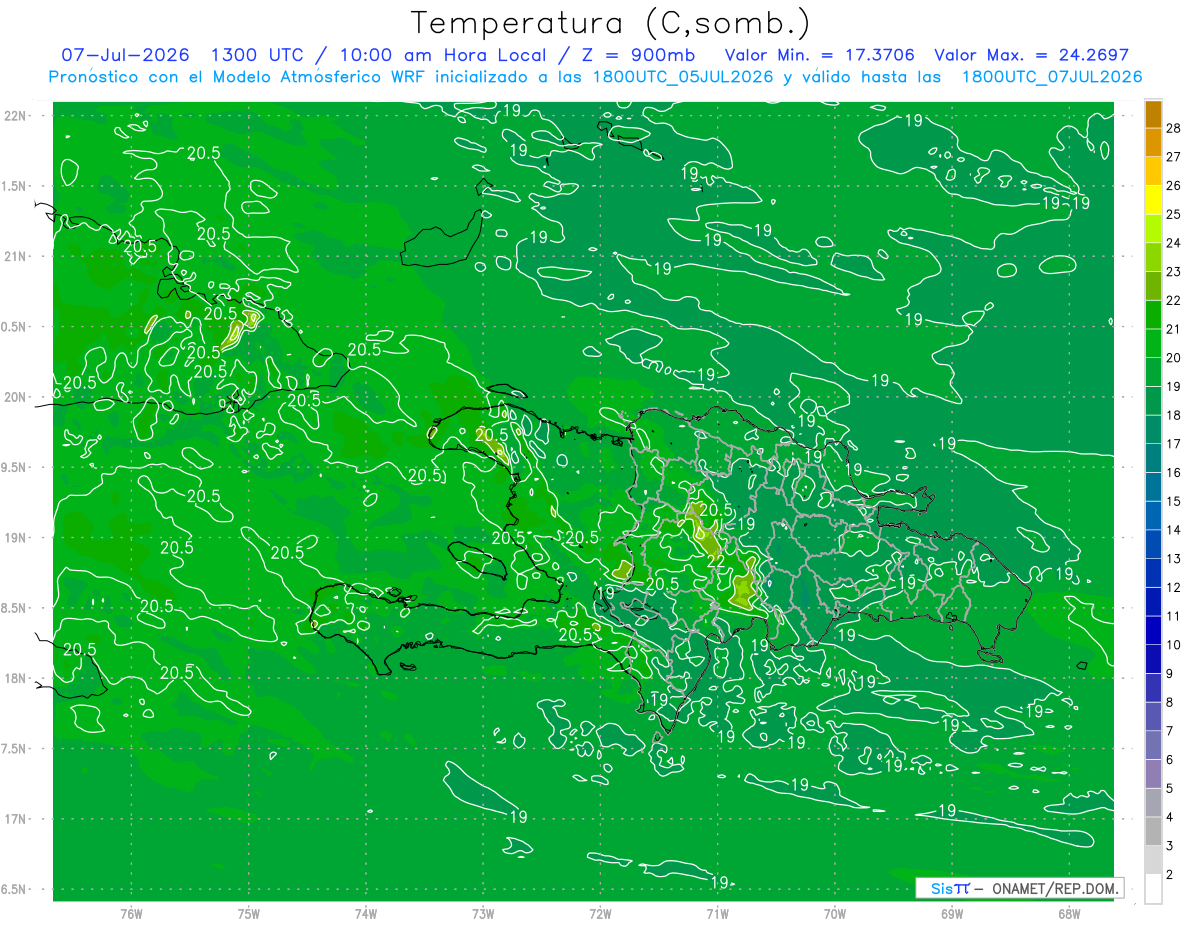Screen dimensions: 1200x927
Task: Click the '9' color scale label
Action: (x=1169, y=674)
